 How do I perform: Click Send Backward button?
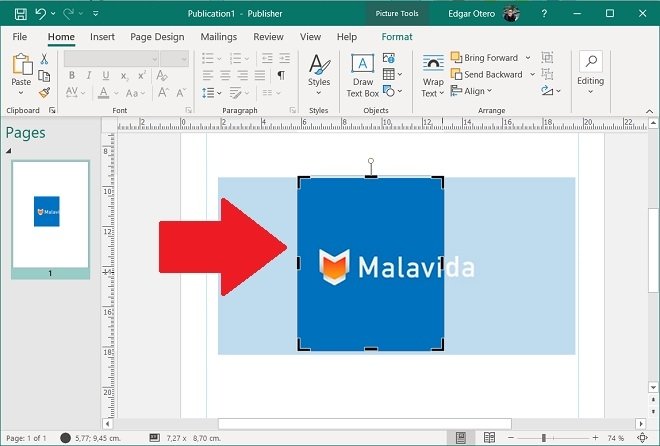point(487,74)
